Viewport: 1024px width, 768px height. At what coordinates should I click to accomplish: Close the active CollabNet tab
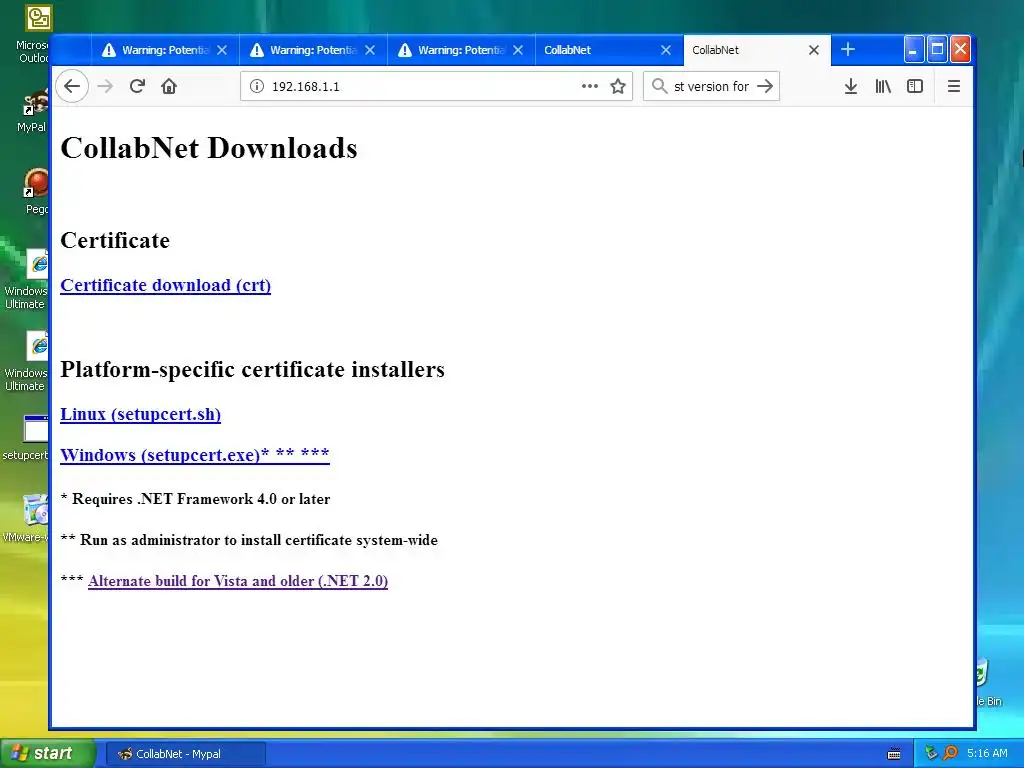tap(814, 50)
